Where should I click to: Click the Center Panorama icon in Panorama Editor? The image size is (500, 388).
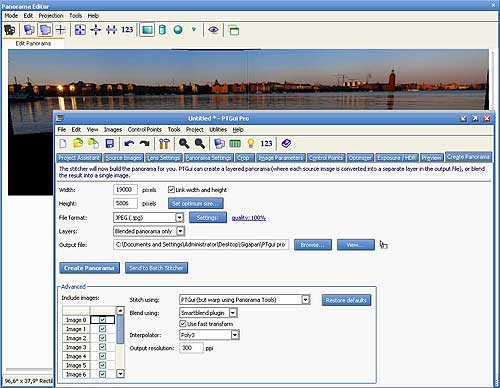tap(96, 30)
